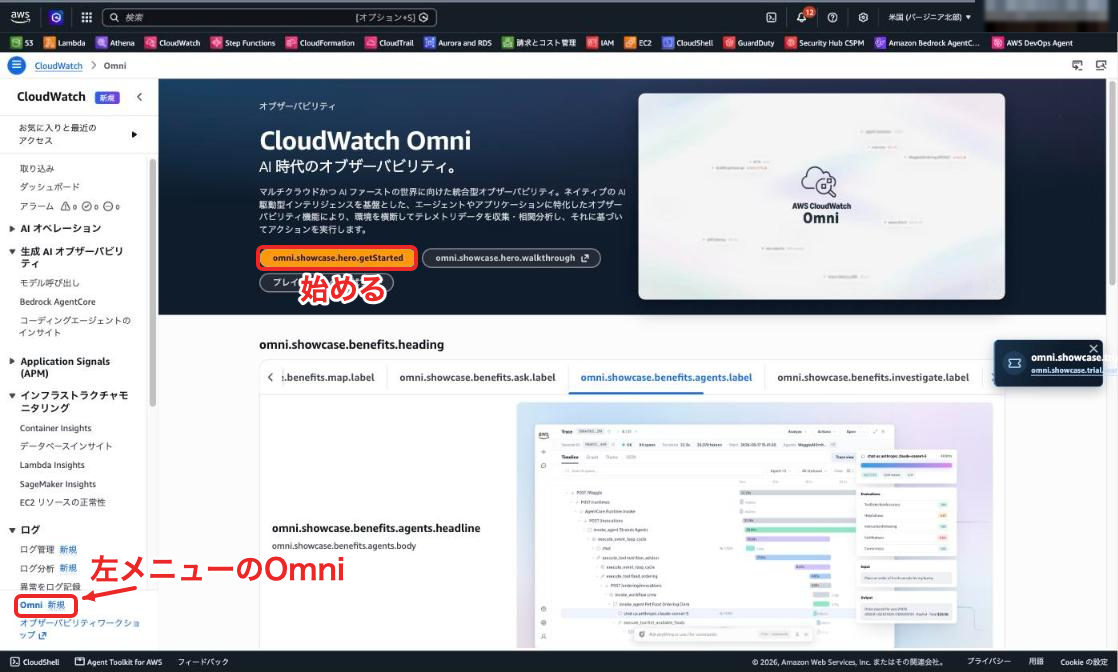This screenshot has height=672, width=1118.
Task: Expand the AI オペレーション section
Action: pos(12,229)
